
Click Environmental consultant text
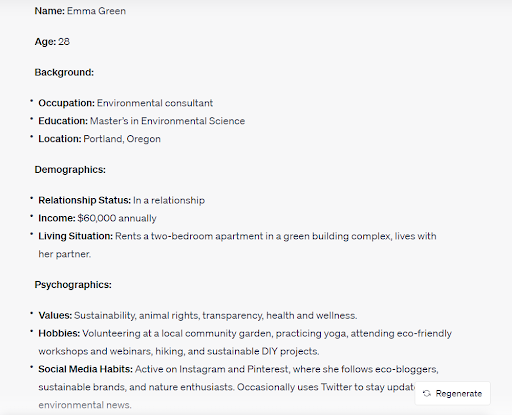click(155, 103)
